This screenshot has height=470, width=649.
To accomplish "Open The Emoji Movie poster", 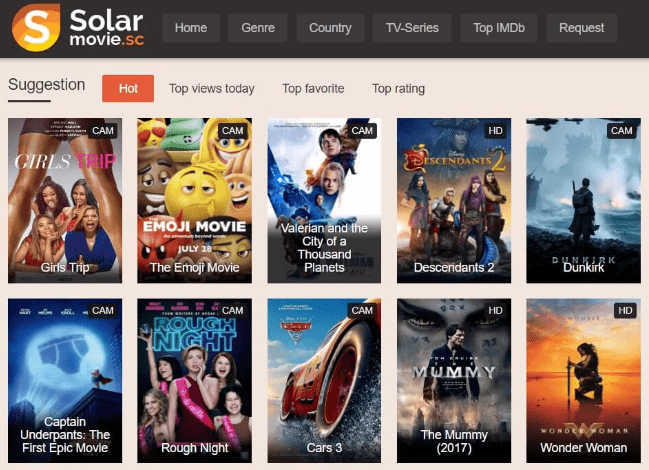I will pyautogui.click(x=195, y=200).
